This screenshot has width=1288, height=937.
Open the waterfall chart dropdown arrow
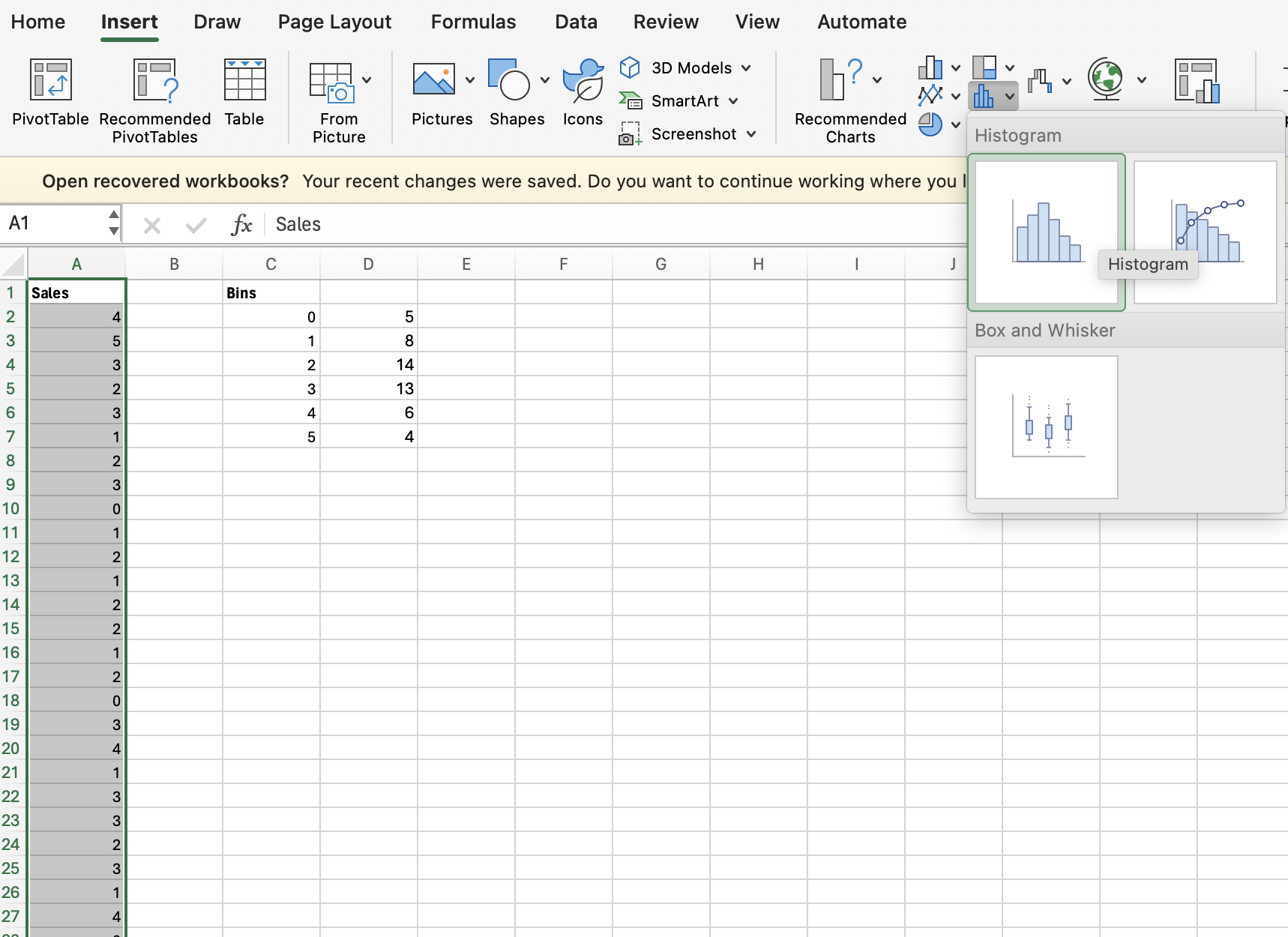tap(1066, 81)
